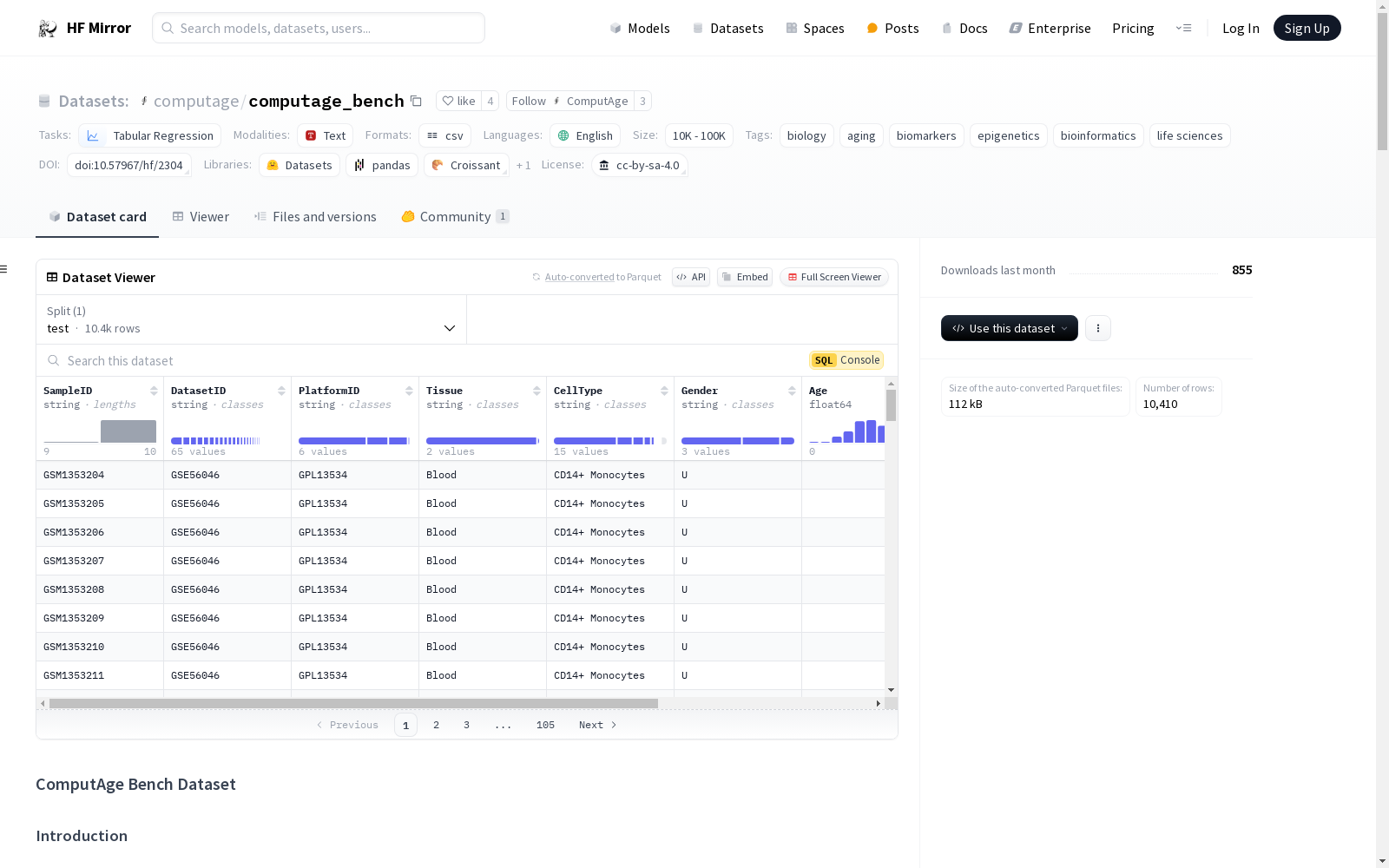Click the table vertical scrollbar thumb
Viewport: 1389px width, 868px height.
coord(891,405)
